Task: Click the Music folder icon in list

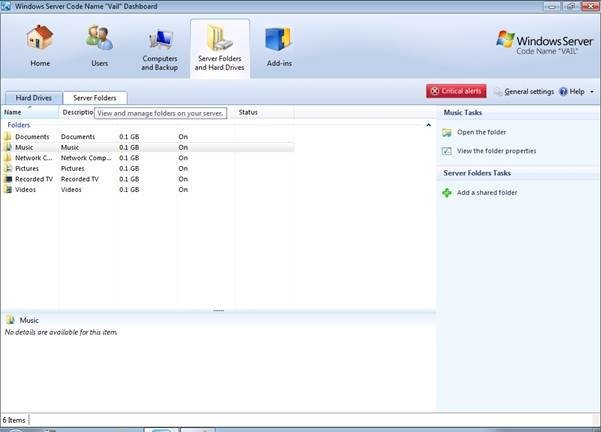Action: 8,147
